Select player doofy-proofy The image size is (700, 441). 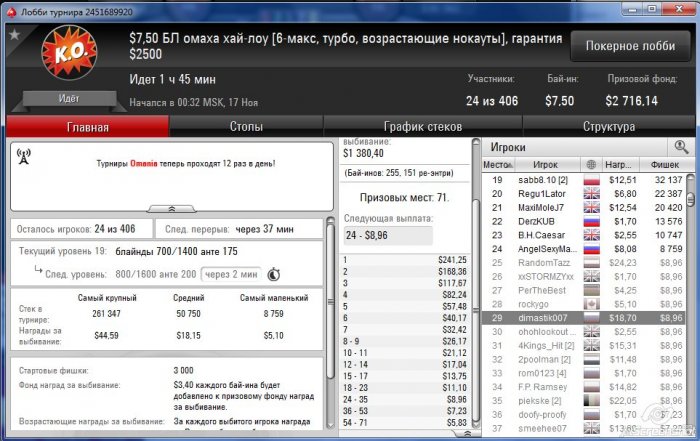pyautogui.click(x=542, y=415)
